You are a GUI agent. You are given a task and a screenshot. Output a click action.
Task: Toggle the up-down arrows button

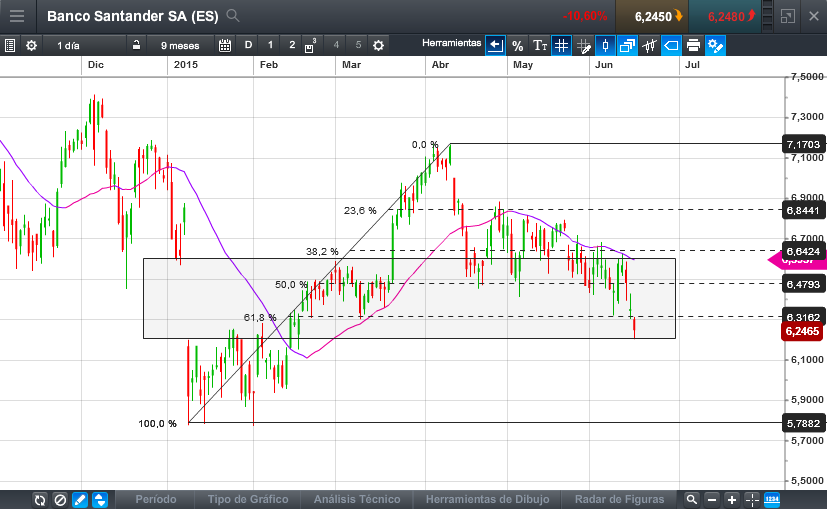click(100, 500)
